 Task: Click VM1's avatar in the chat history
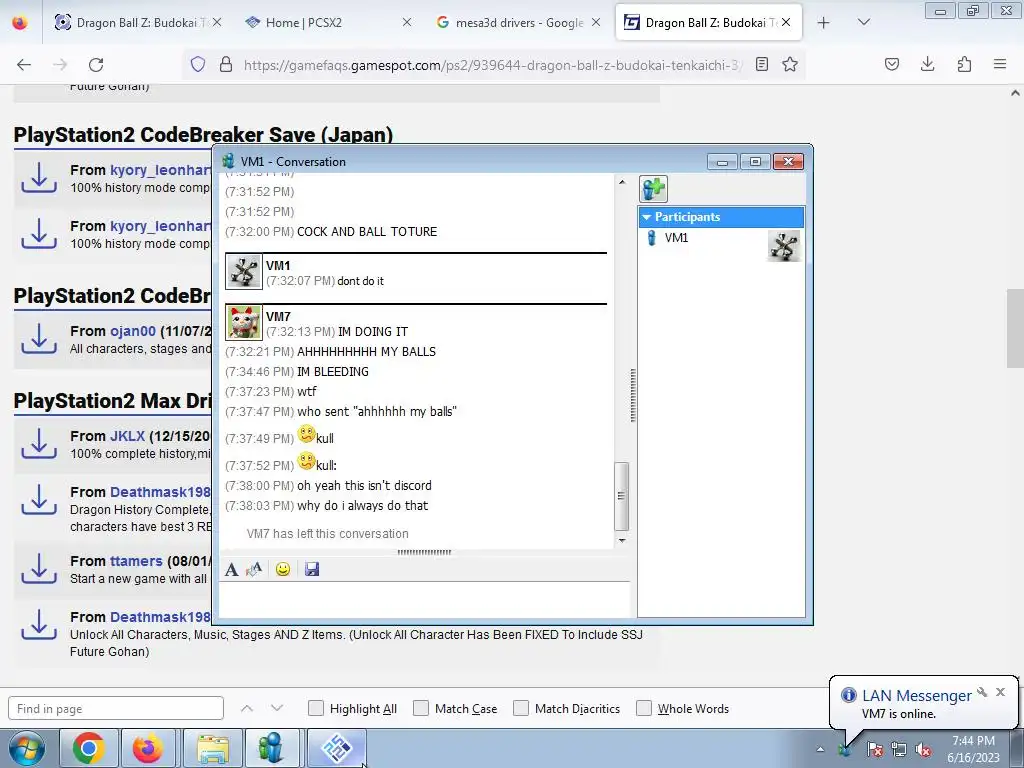click(x=244, y=272)
